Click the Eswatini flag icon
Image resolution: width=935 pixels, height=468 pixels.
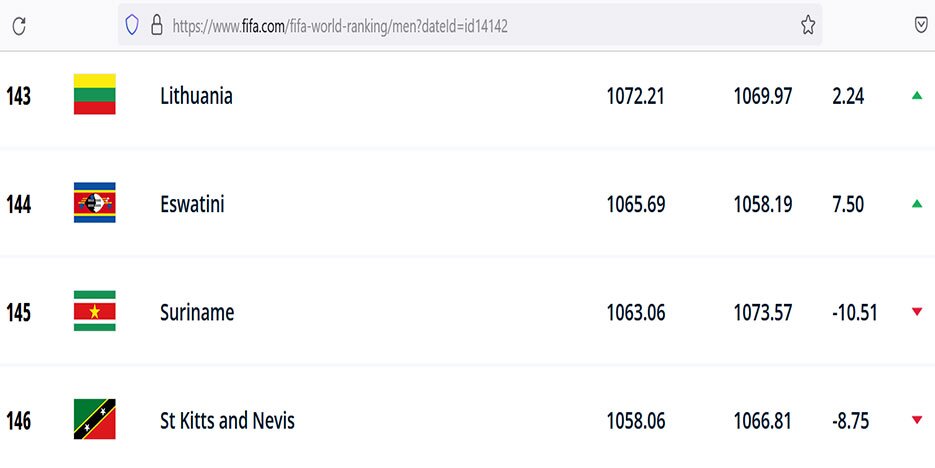pos(94,203)
